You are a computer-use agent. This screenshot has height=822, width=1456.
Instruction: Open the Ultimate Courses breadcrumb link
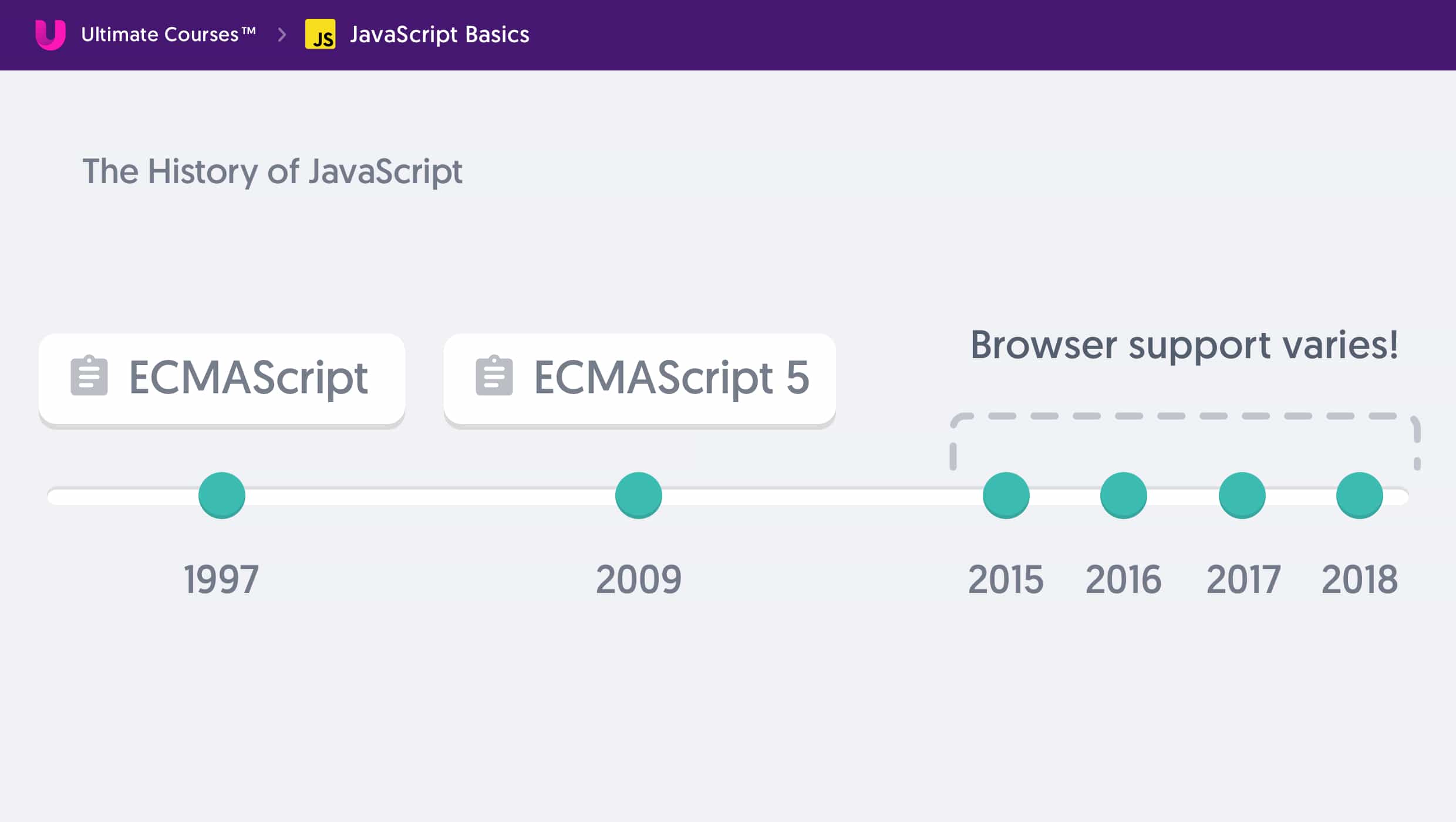pos(168,35)
